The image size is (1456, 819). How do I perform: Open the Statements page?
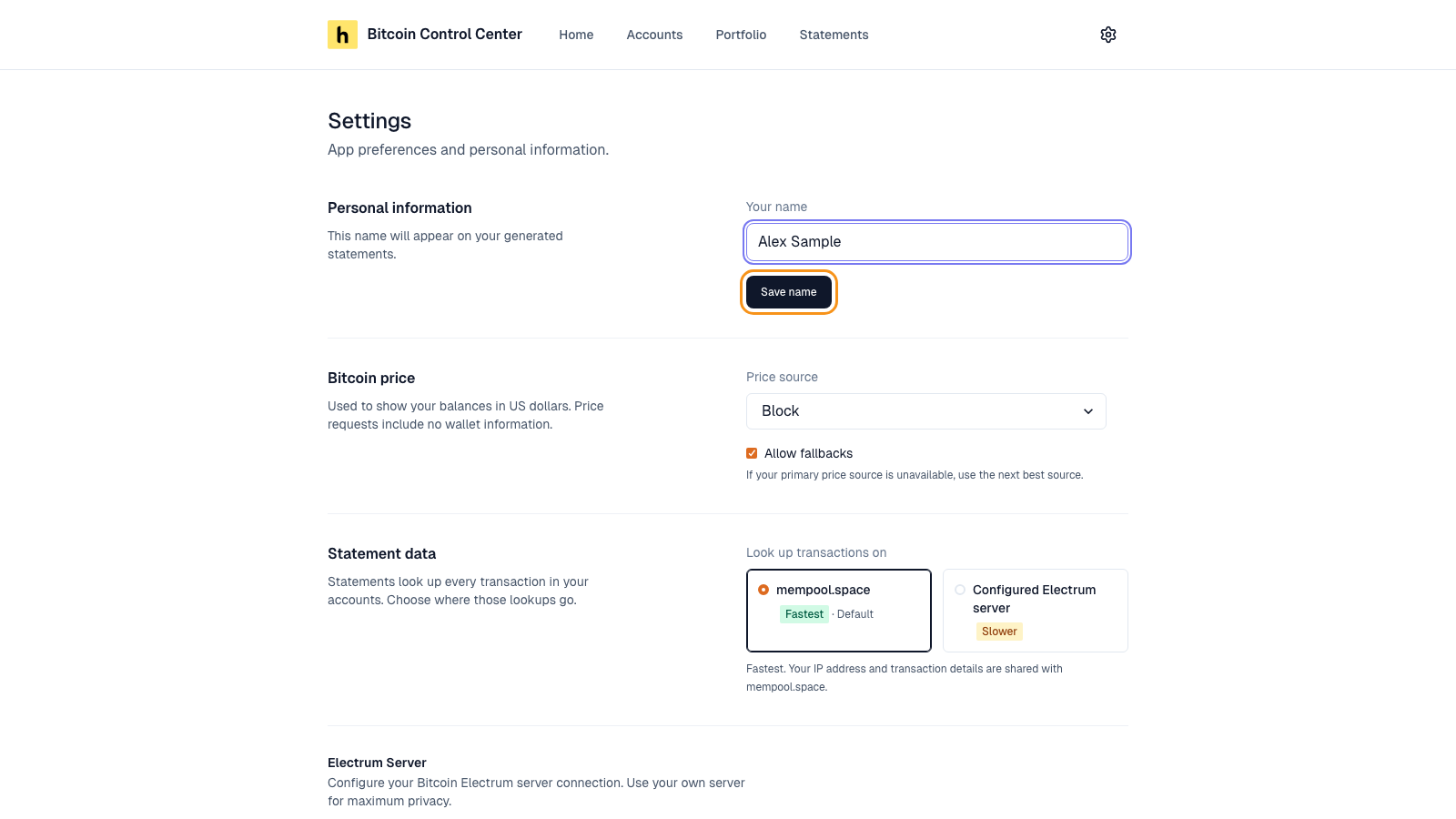[834, 35]
